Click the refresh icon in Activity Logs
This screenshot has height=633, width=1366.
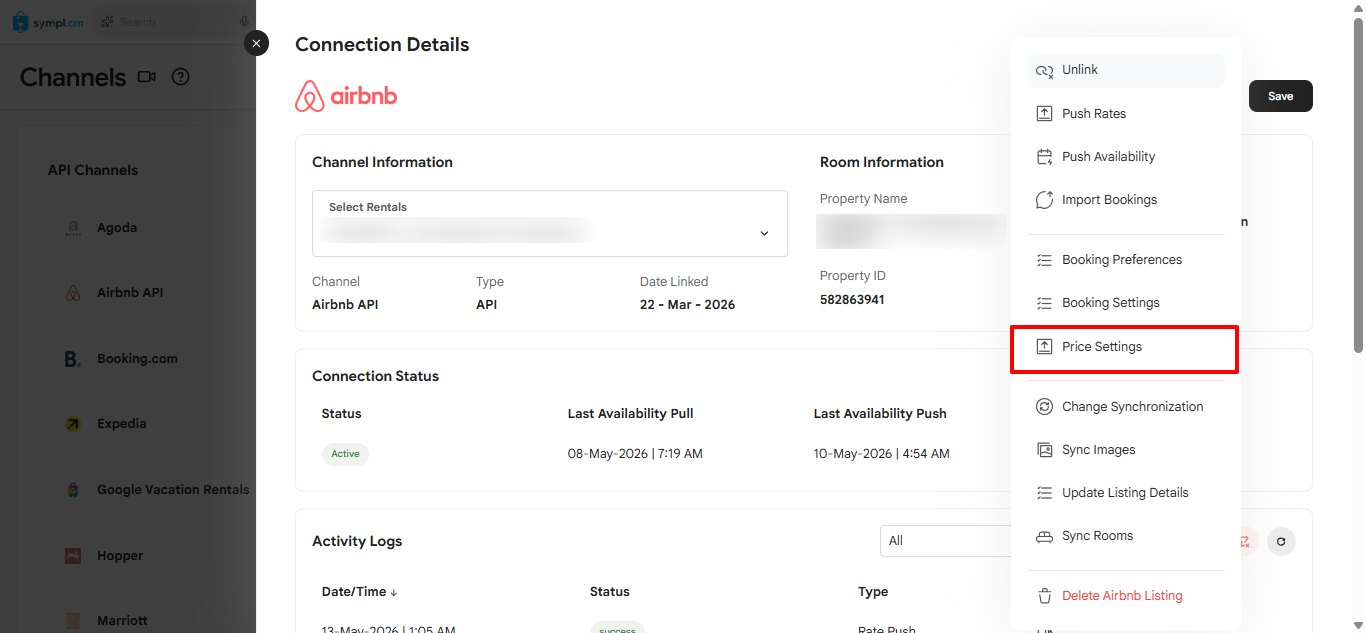coord(1281,541)
